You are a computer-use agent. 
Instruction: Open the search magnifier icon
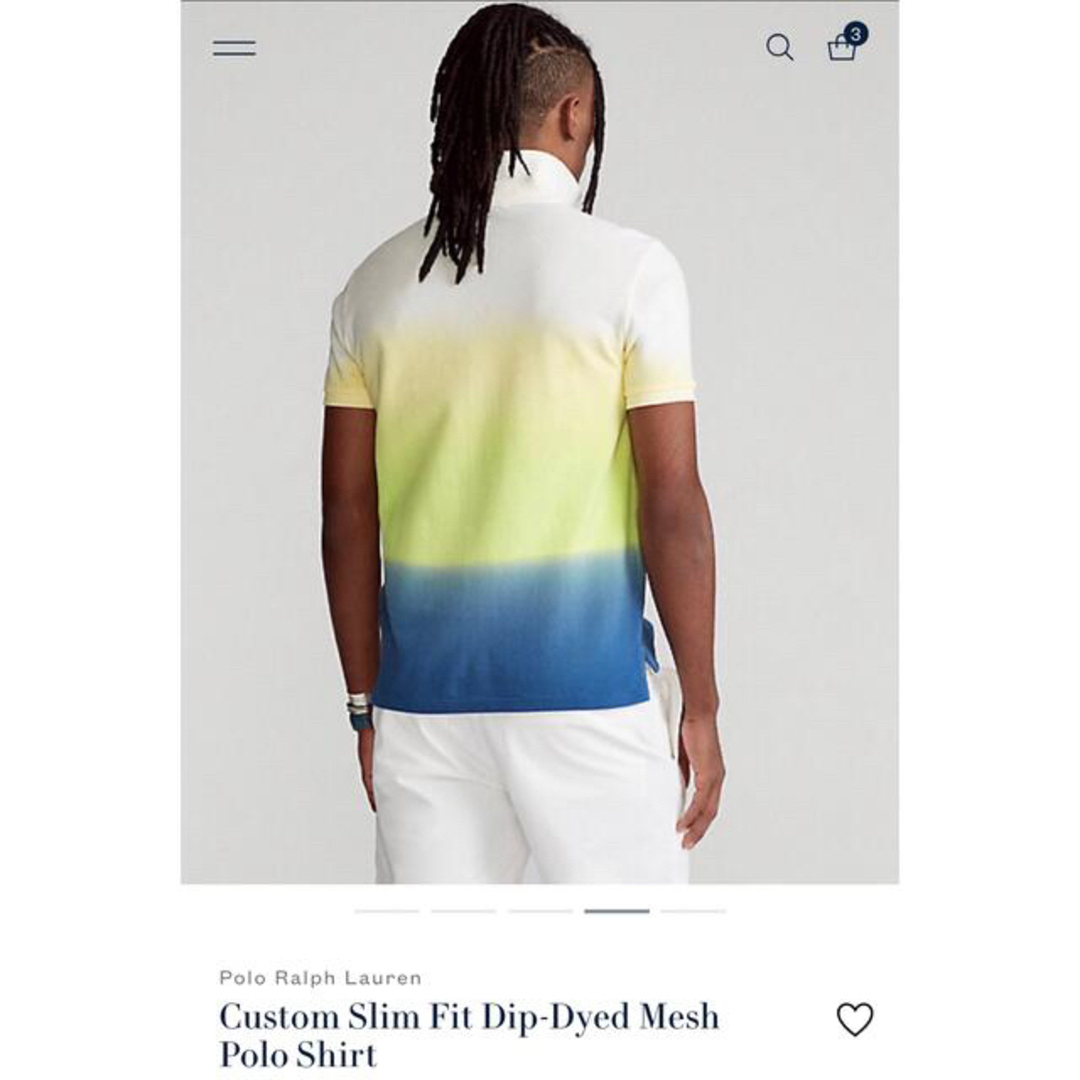[x=780, y=48]
